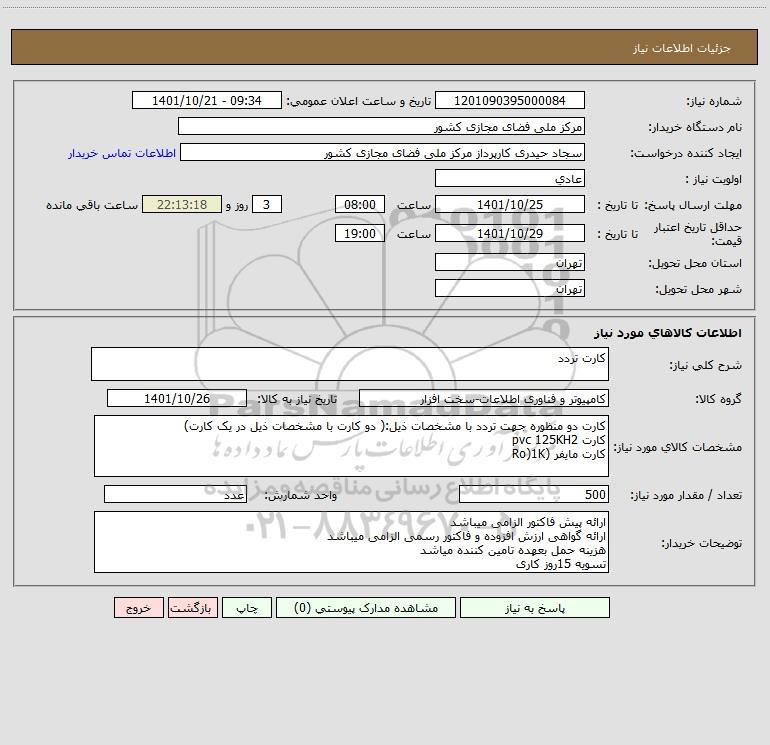Click the خروج exit button

138,608
